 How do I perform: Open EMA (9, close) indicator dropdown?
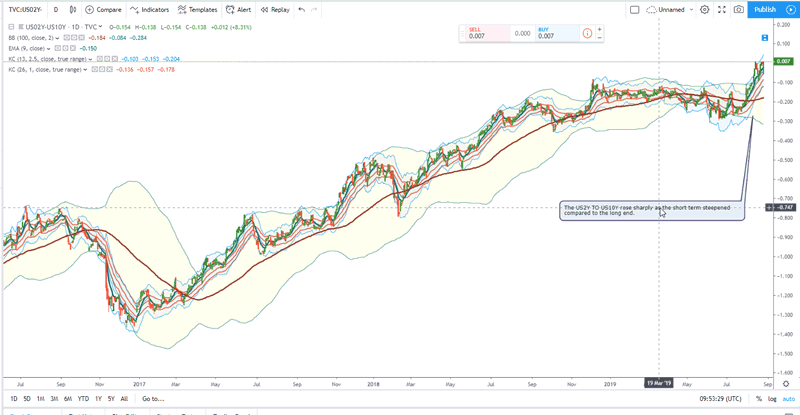[50, 48]
